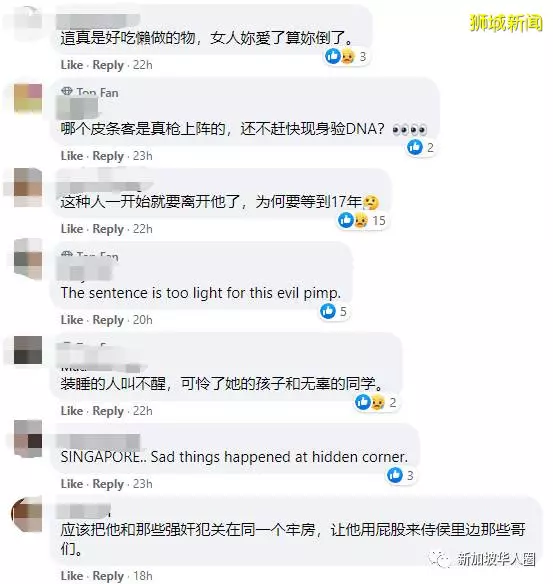Image resolution: width=553 pixels, height=584 pixels.
Task: Reply to the comment about 验DNA
Action: click(x=108, y=156)
